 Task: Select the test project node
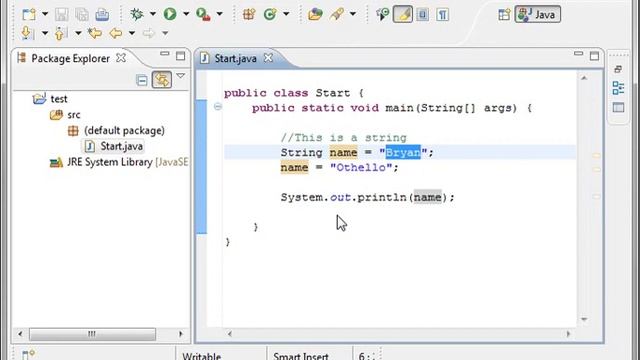[59, 99]
